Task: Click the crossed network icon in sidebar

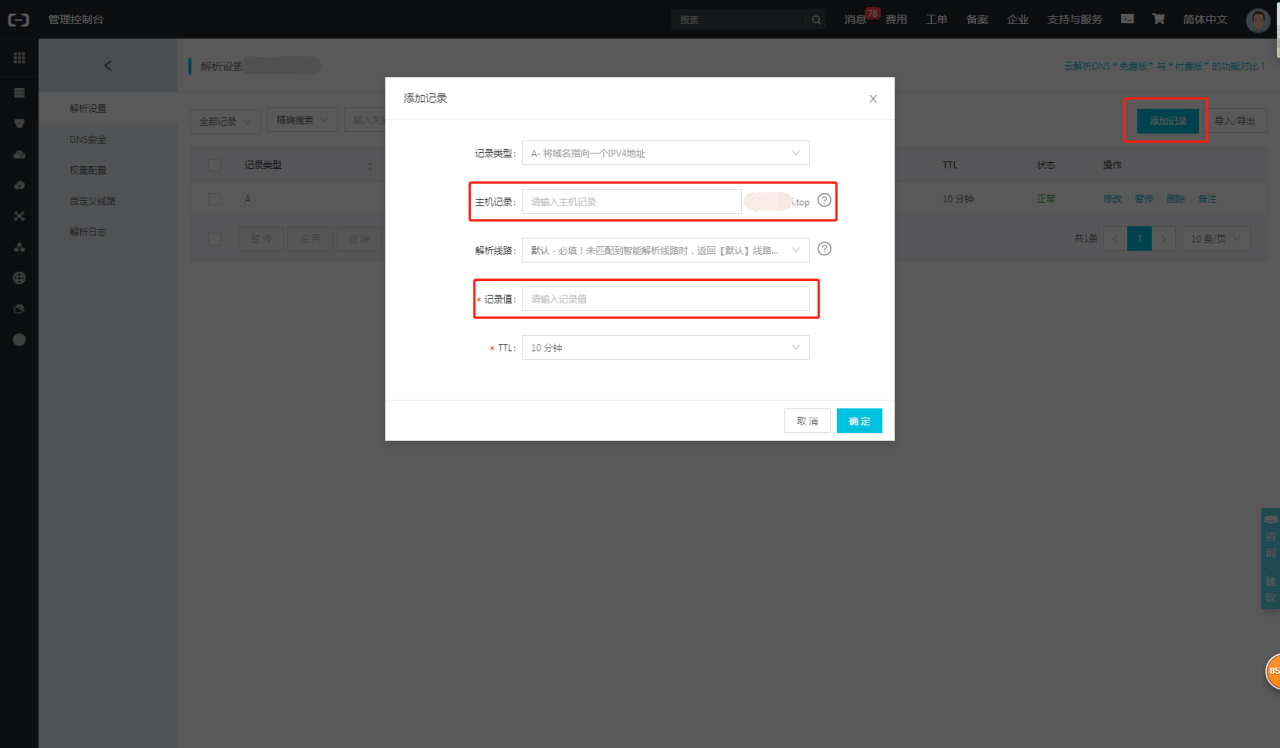Action: pos(19,216)
